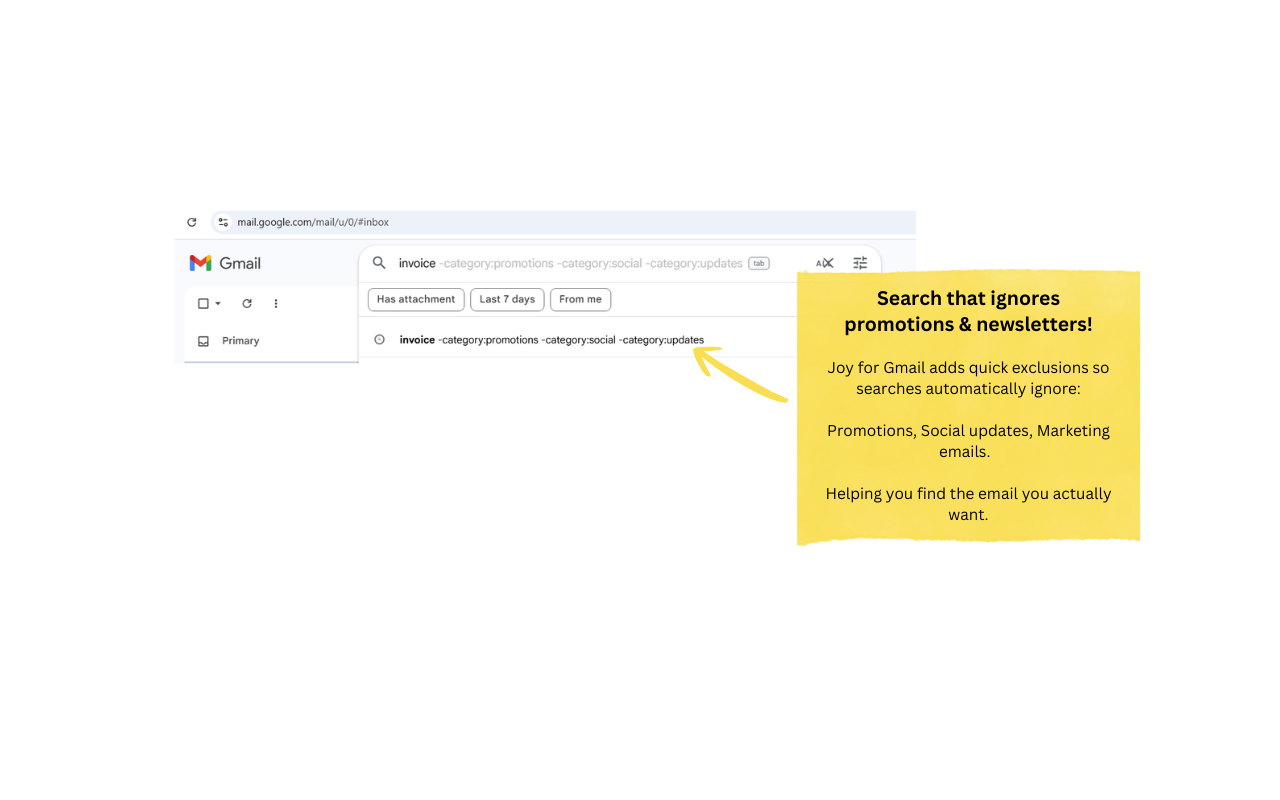Click the Primary inbox icon in sidebar
Screen dimensions: 1280x800
pos(203,340)
